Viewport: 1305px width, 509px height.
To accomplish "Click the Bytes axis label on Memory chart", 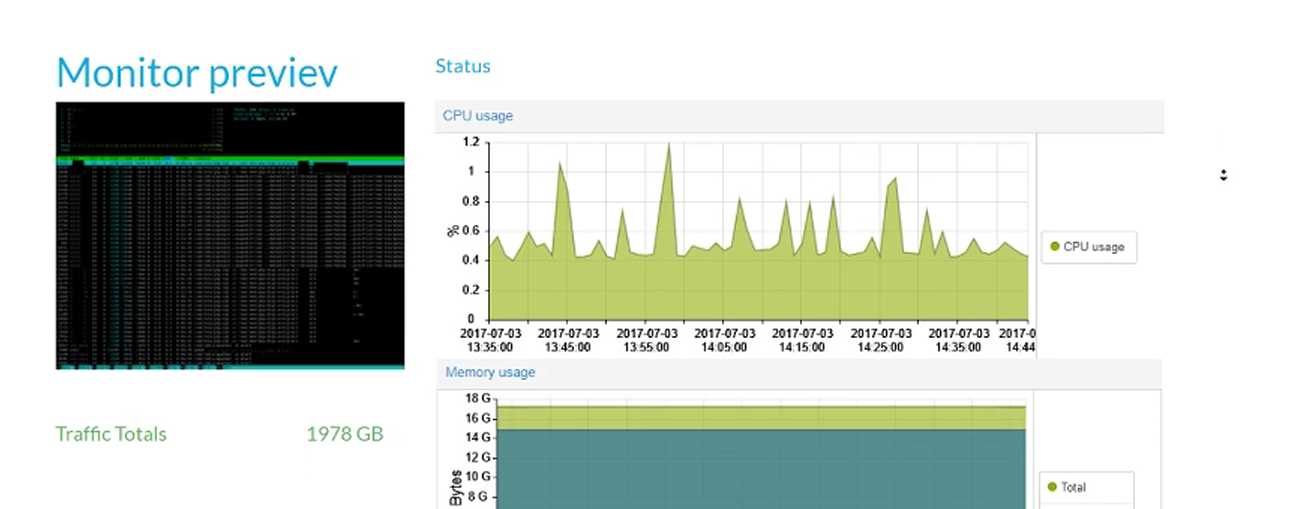I will (455, 487).
